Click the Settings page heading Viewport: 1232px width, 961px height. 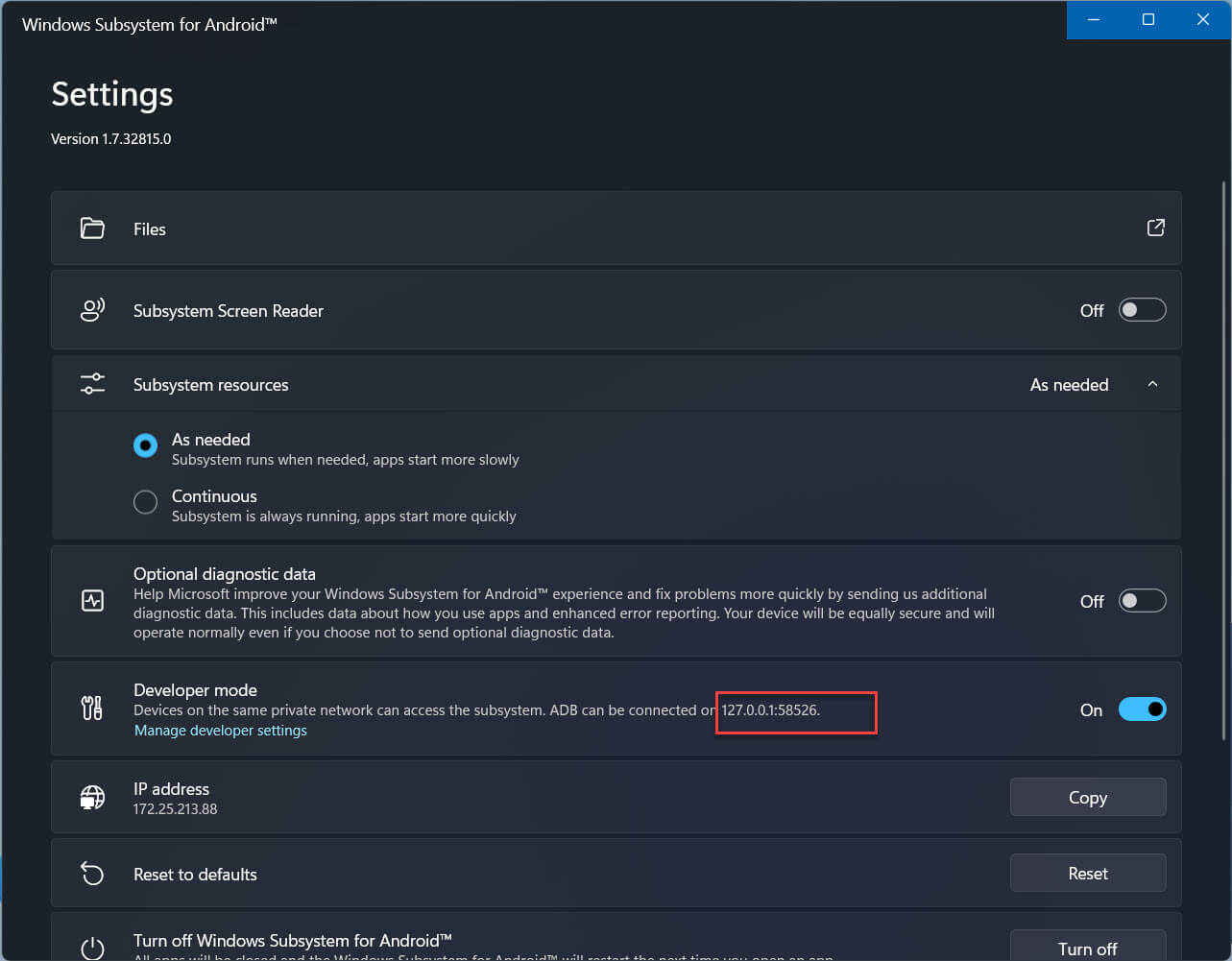[112, 94]
